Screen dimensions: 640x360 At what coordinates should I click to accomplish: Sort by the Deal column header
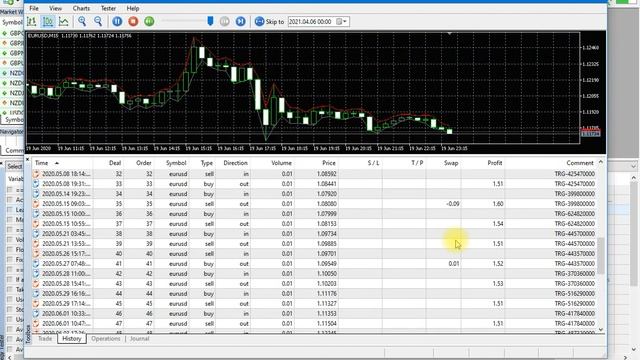(x=109, y=163)
